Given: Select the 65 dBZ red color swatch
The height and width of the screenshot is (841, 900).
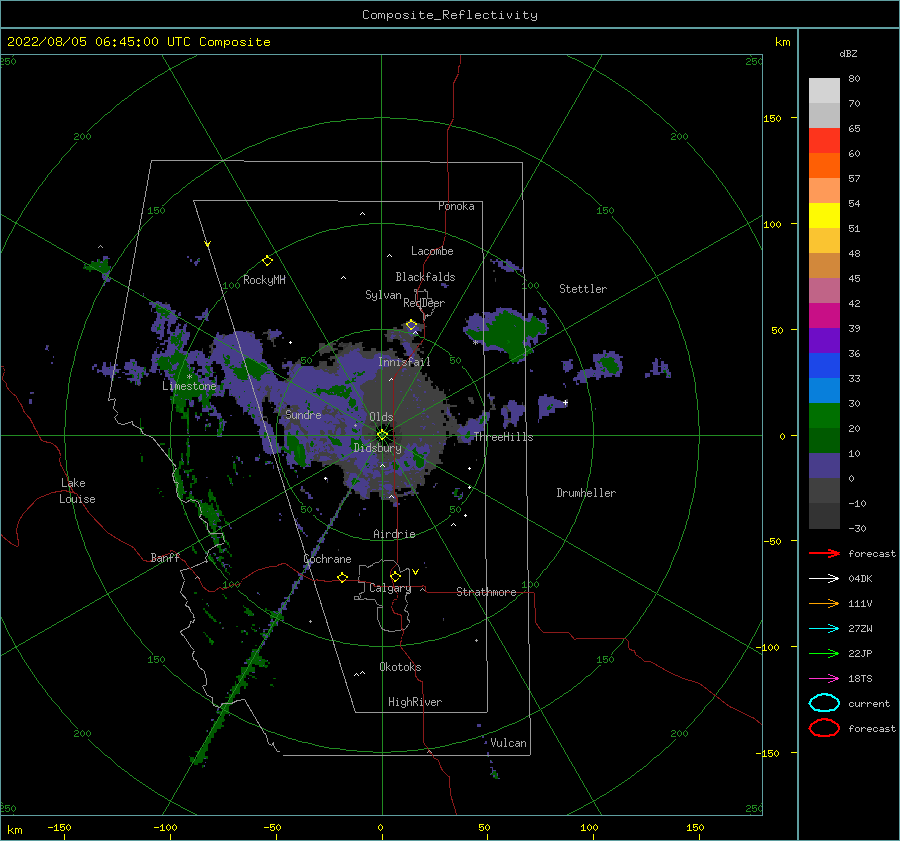Looking at the screenshot, I should (x=824, y=140).
